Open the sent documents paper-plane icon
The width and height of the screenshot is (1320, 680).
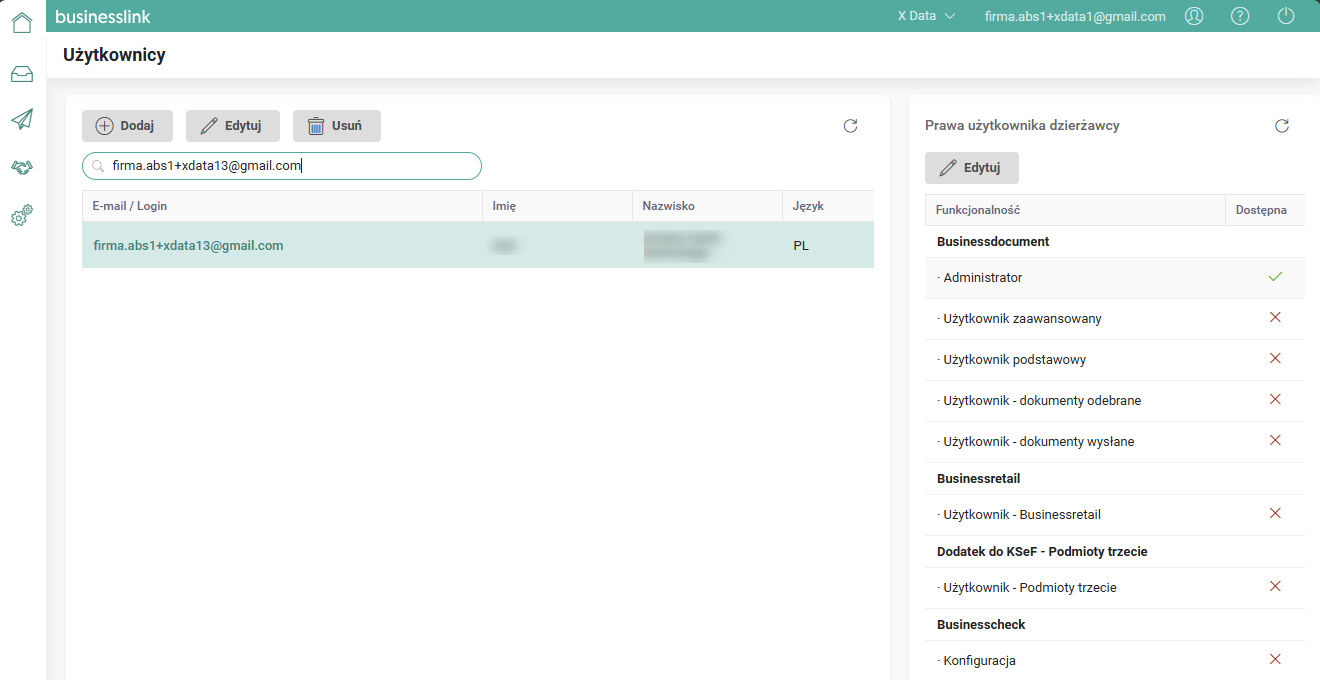point(22,119)
